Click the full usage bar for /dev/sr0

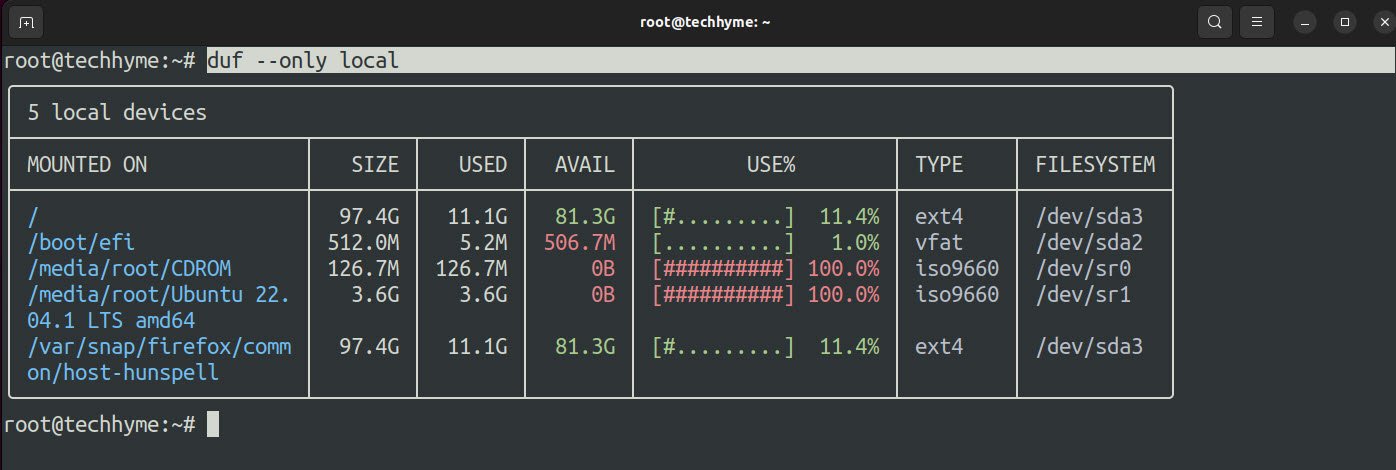723,269
